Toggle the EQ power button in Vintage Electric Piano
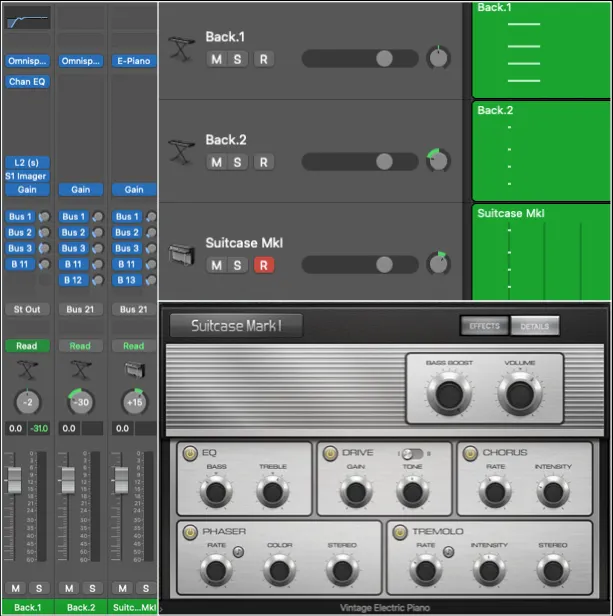 188,453
